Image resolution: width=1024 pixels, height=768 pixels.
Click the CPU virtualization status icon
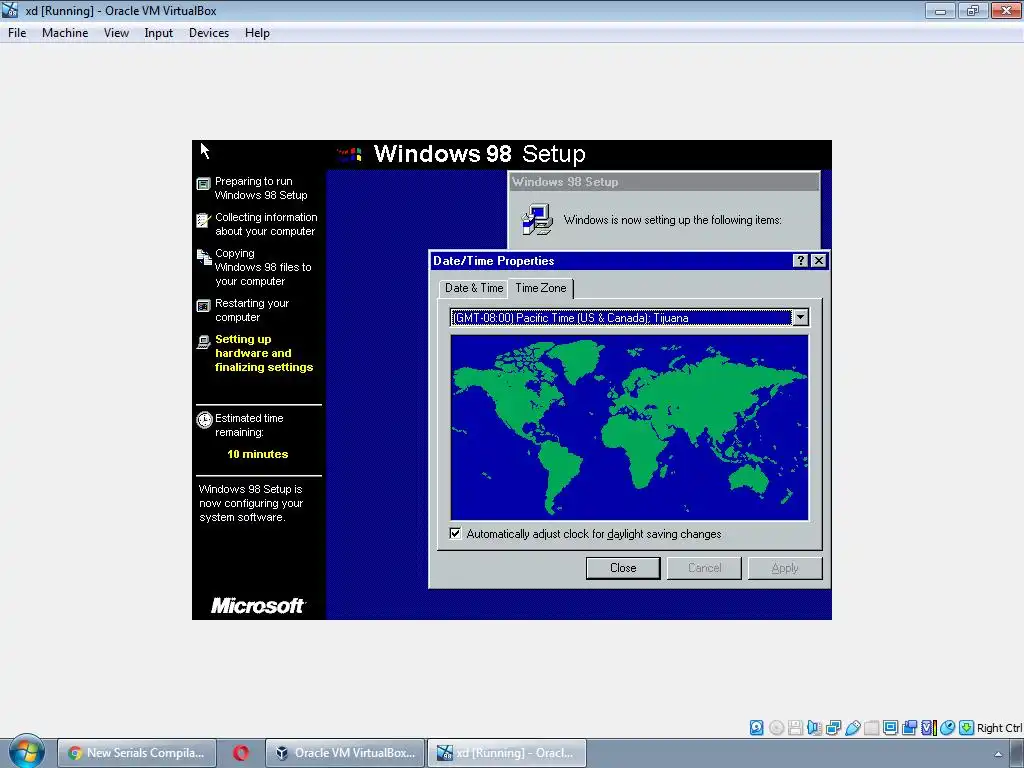(929, 728)
